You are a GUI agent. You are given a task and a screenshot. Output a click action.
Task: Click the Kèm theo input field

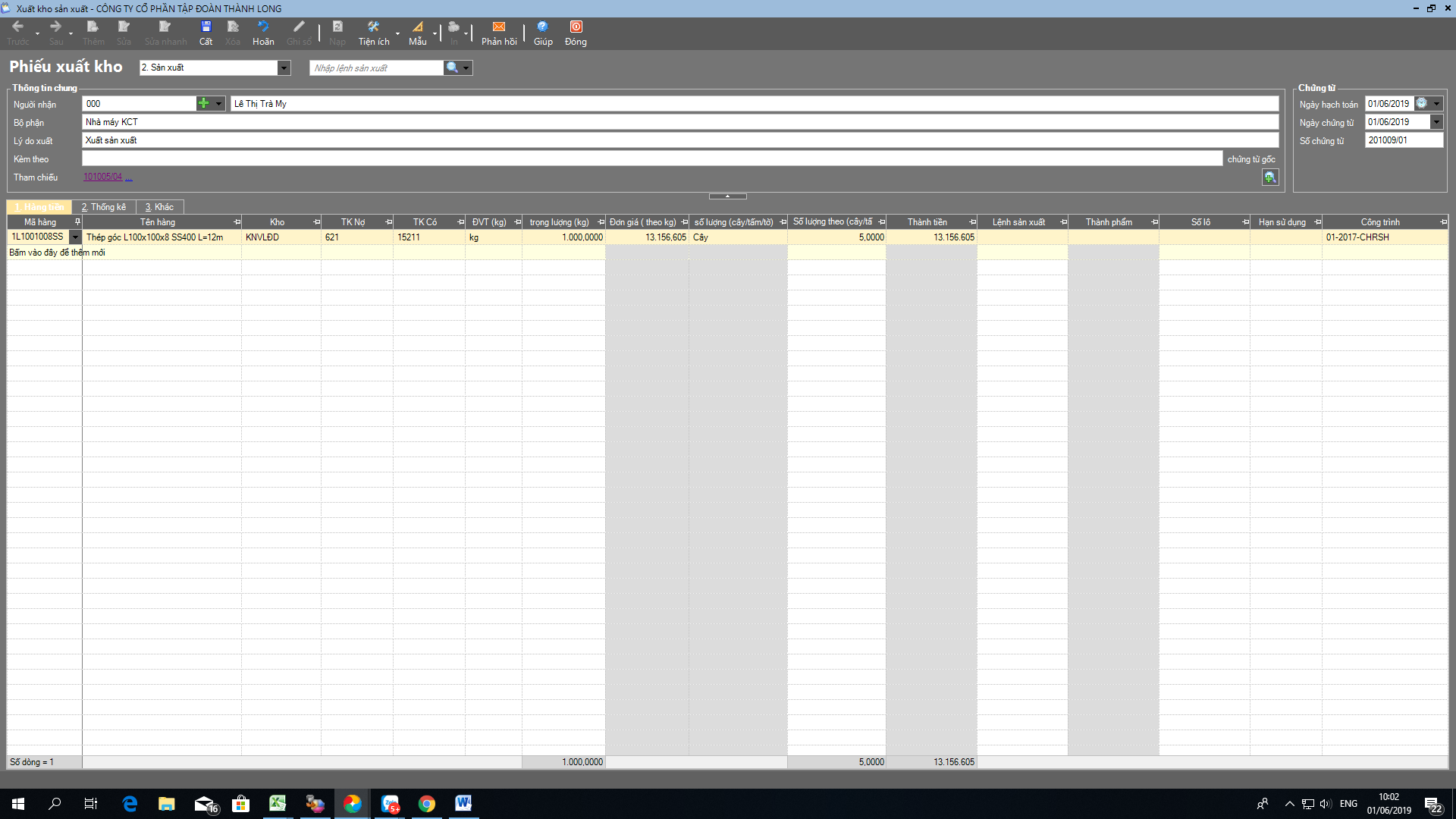(651, 158)
